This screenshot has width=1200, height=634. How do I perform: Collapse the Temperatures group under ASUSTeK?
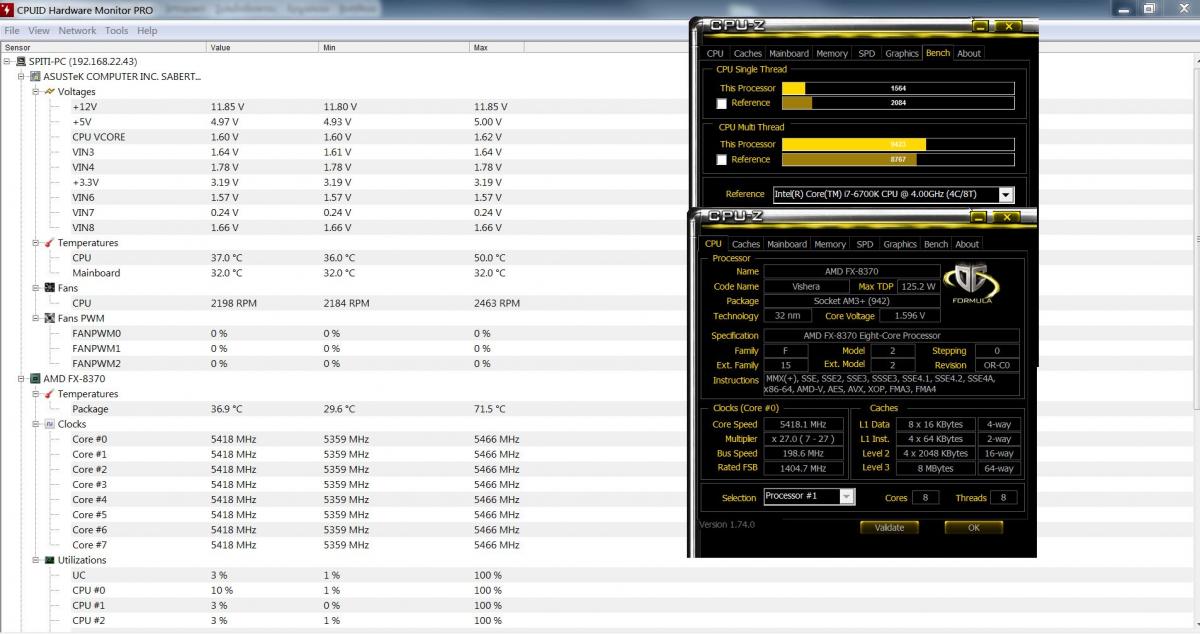tap(36, 243)
